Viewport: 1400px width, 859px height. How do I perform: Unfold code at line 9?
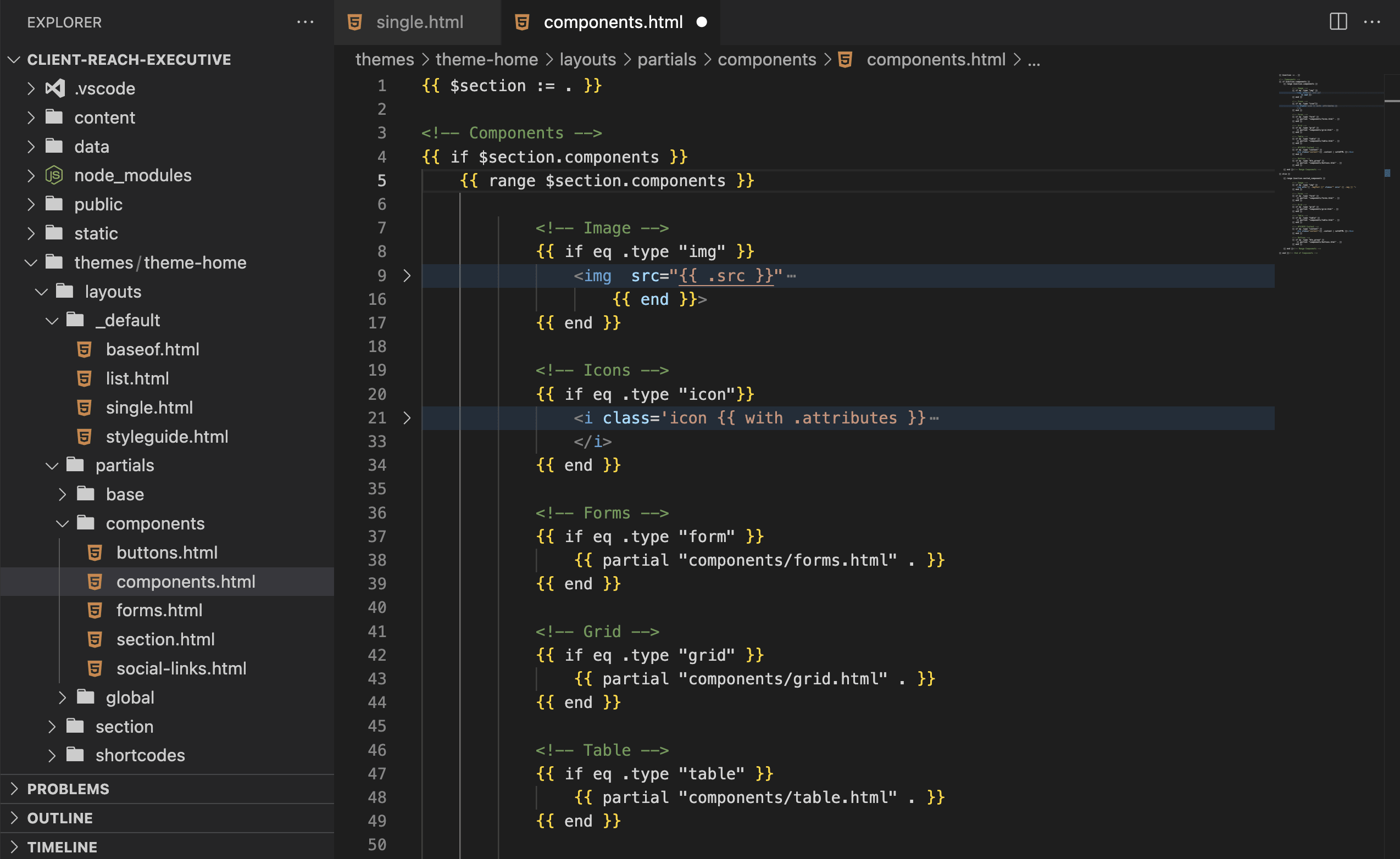pyautogui.click(x=407, y=276)
